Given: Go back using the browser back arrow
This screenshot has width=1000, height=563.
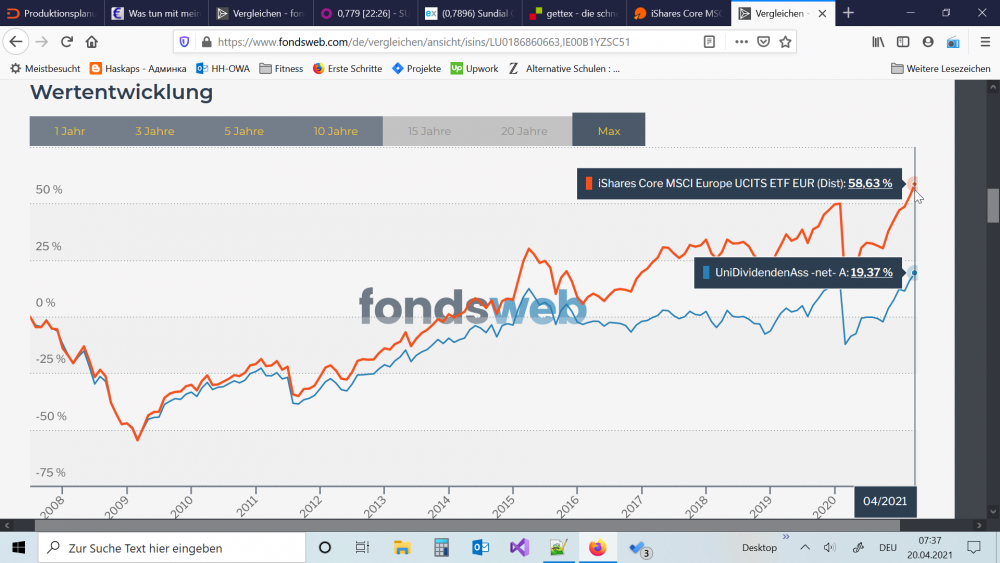Looking at the screenshot, I should click(x=16, y=42).
